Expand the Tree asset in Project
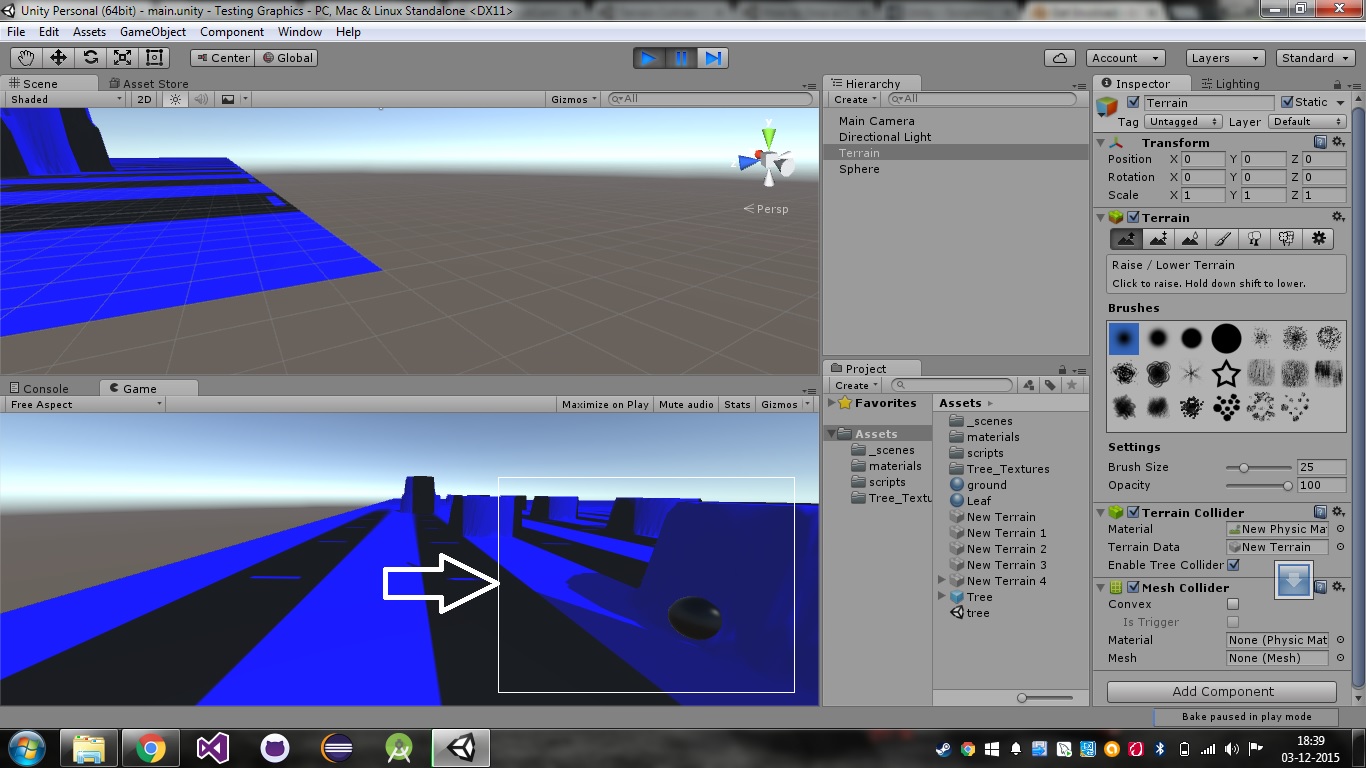 (x=942, y=597)
